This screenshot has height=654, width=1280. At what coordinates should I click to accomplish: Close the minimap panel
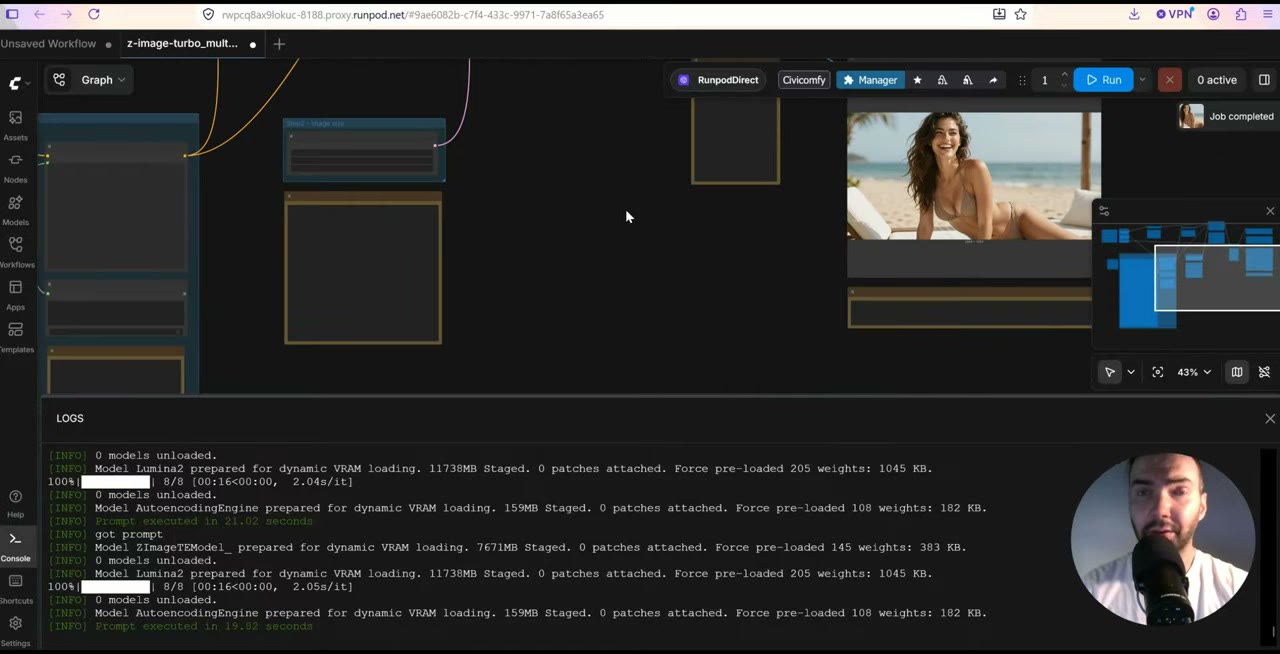tap(1270, 211)
